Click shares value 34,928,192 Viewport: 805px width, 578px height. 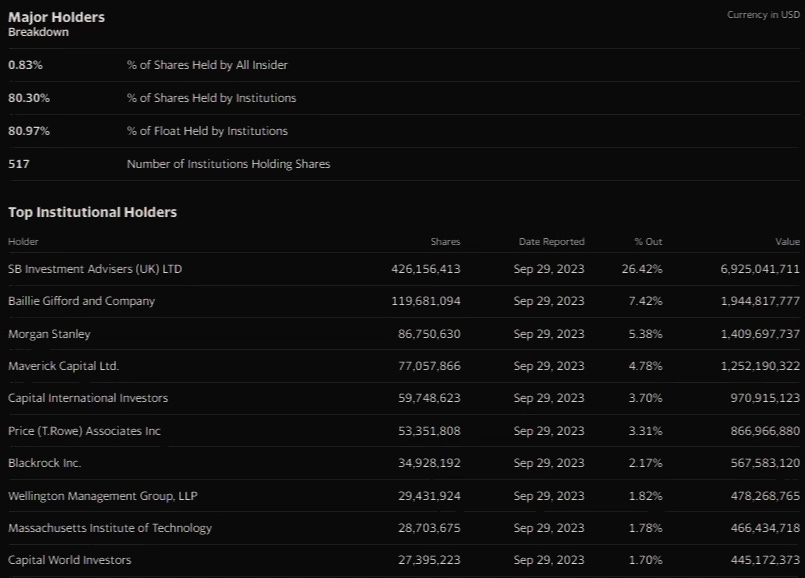429,463
